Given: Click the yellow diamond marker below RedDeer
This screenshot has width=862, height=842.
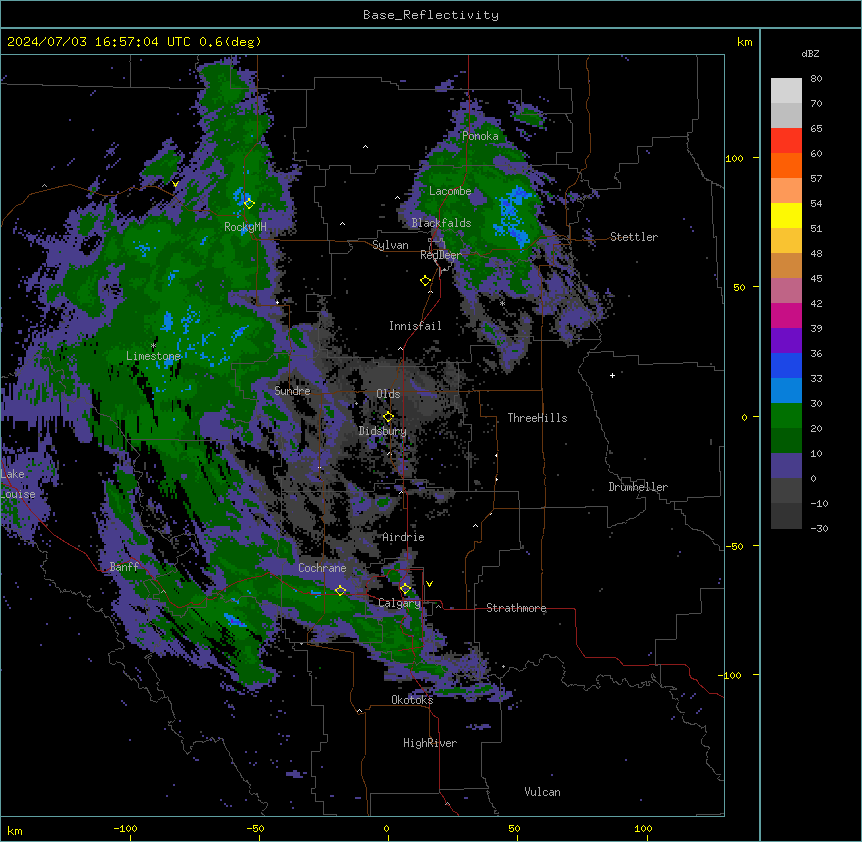Looking at the screenshot, I should pyautogui.click(x=426, y=281).
